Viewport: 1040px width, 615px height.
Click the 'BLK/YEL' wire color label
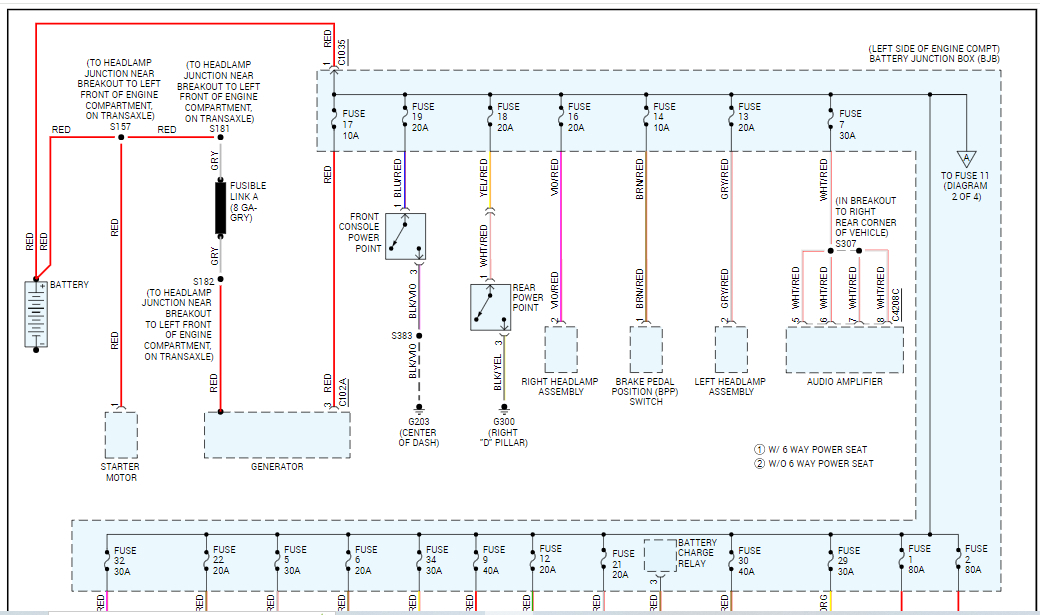pyautogui.click(x=497, y=372)
